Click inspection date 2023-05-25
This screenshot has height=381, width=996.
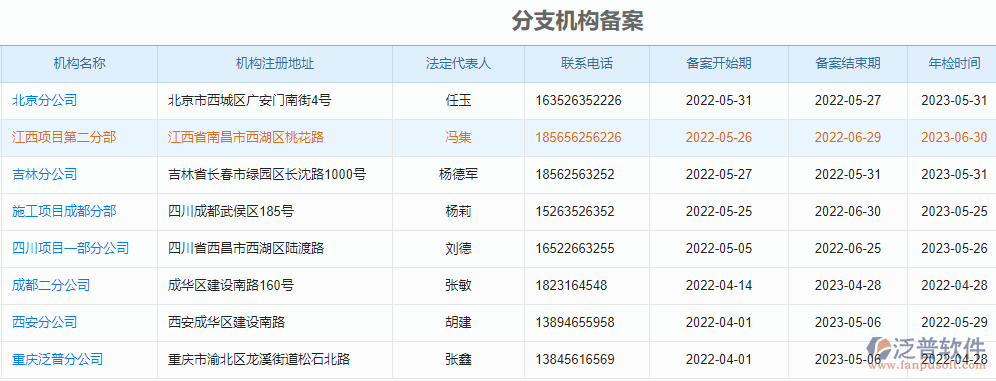pyautogui.click(x=954, y=211)
